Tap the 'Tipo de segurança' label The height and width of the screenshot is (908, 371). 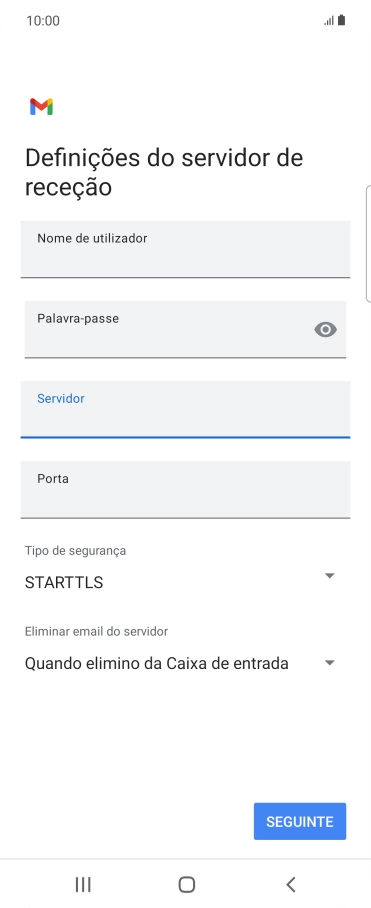coord(75,551)
